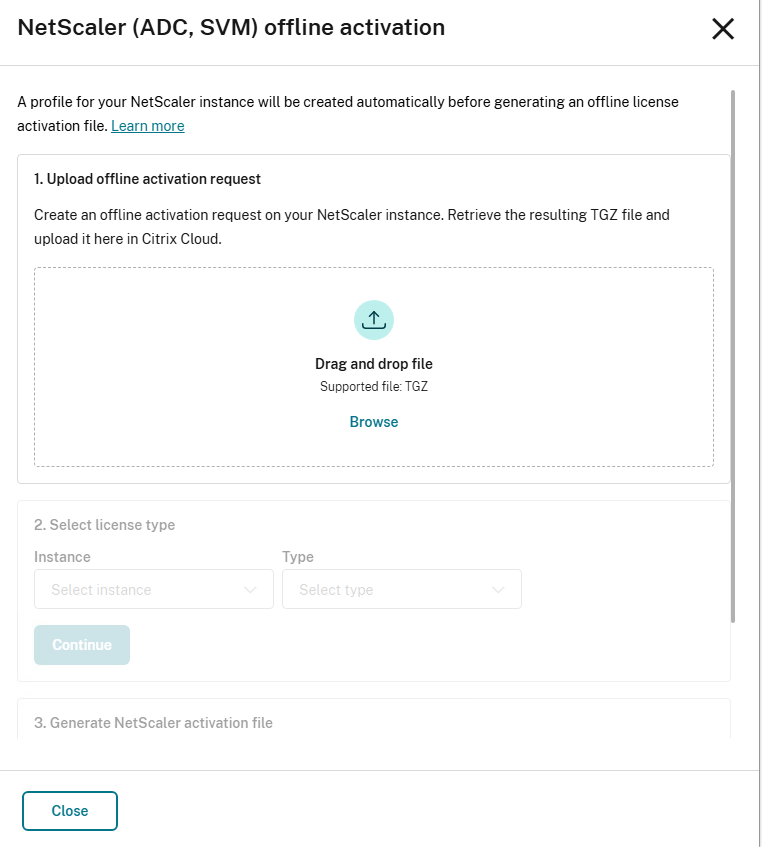Screen dimensions: 762x847
Task: Open the Select instance dropdown
Action: tap(154, 590)
